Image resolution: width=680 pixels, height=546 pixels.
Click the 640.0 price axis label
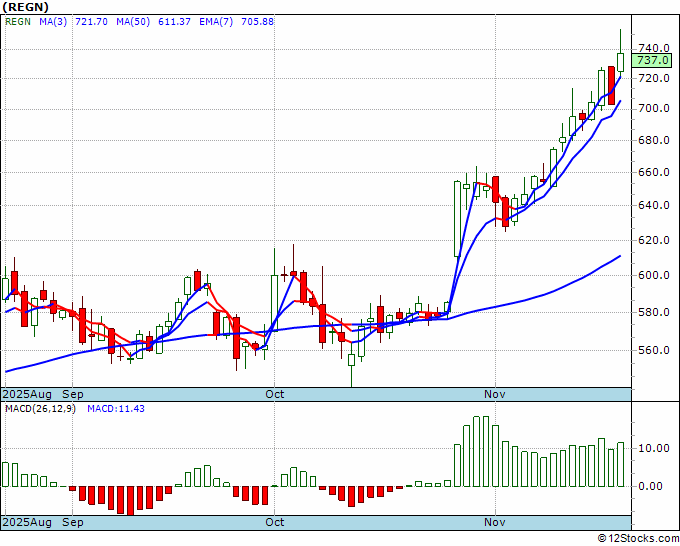(x=654, y=206)
